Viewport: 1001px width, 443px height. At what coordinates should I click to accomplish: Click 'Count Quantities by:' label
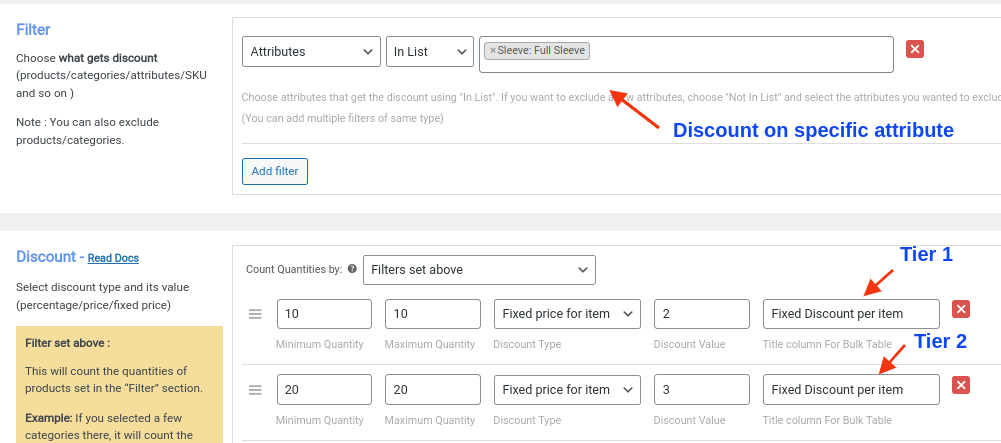pyautogui.click(x=294, y=269)
